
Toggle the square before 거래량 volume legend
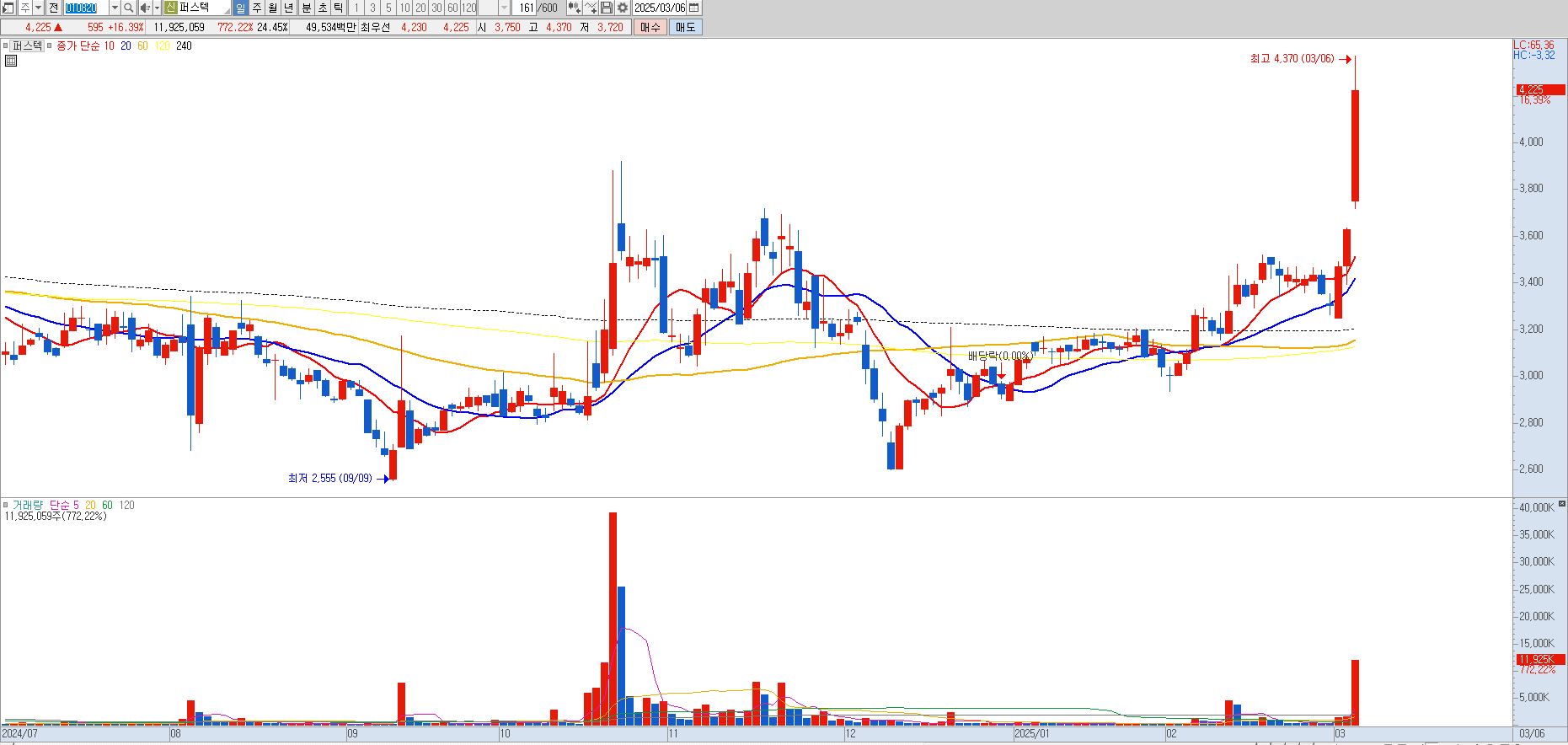(6, 505)
